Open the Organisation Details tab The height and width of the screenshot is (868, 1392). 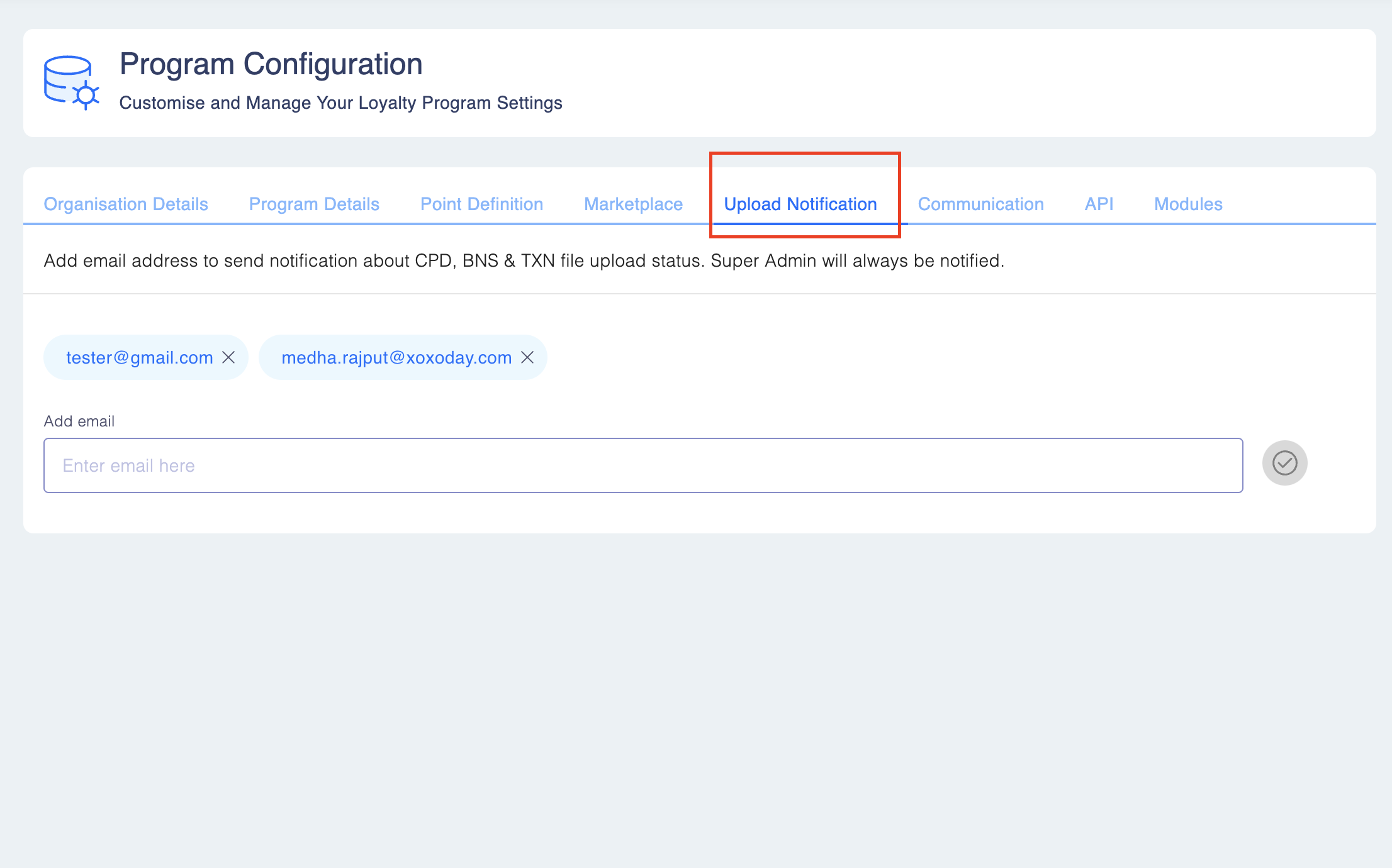coord(126,204)
